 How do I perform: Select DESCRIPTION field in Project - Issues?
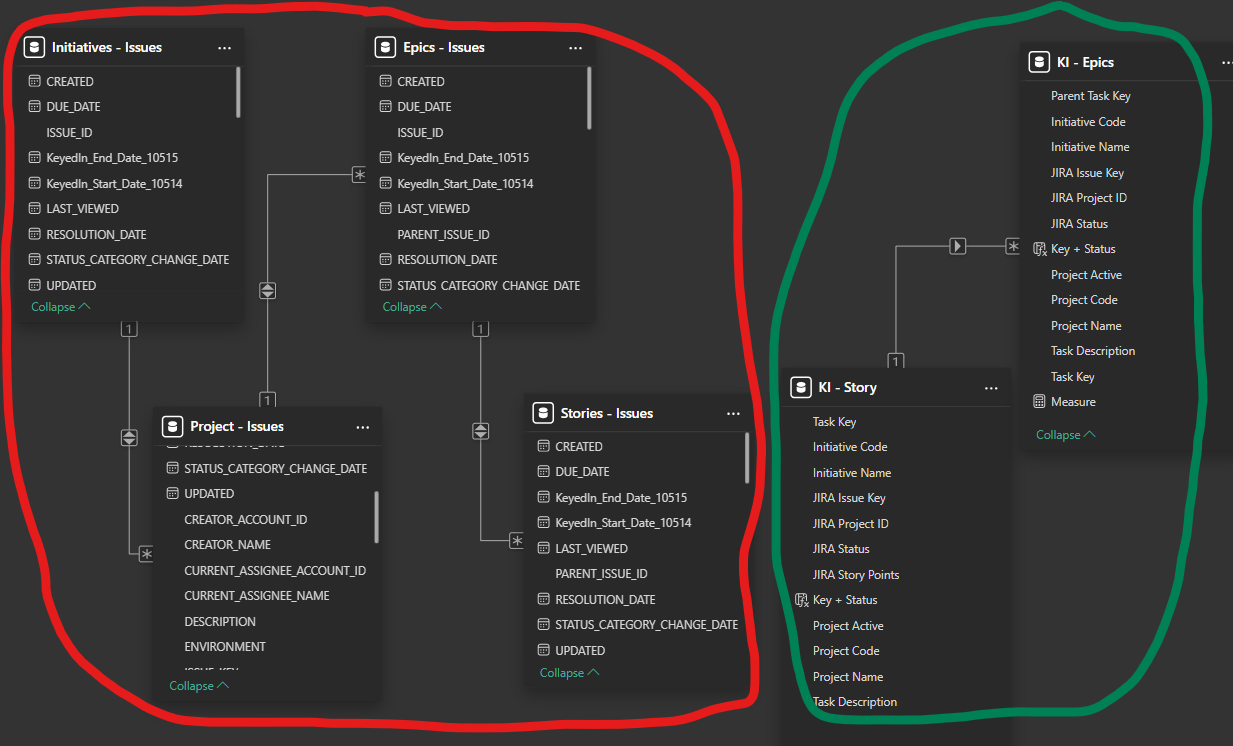click(220, 622)
